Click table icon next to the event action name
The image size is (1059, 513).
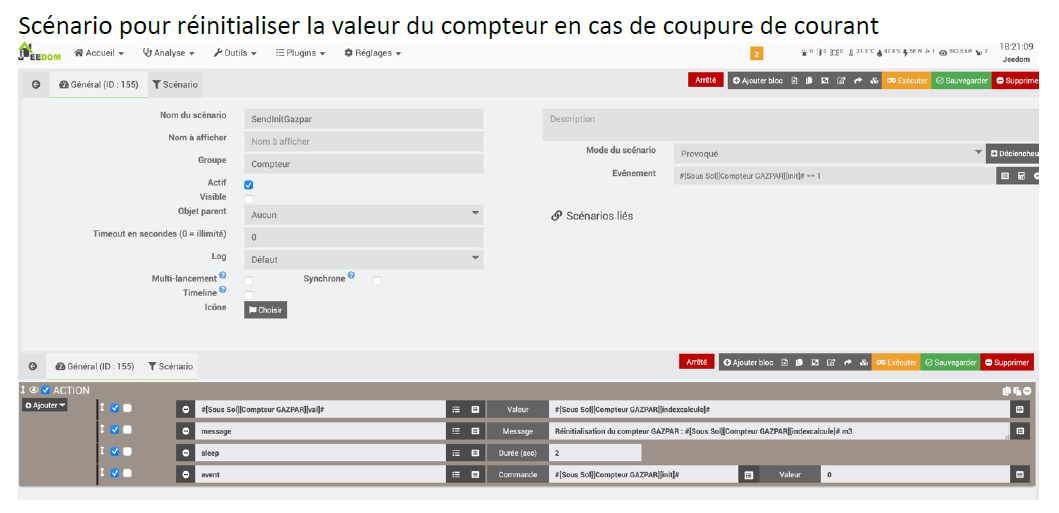pos(475,475)
